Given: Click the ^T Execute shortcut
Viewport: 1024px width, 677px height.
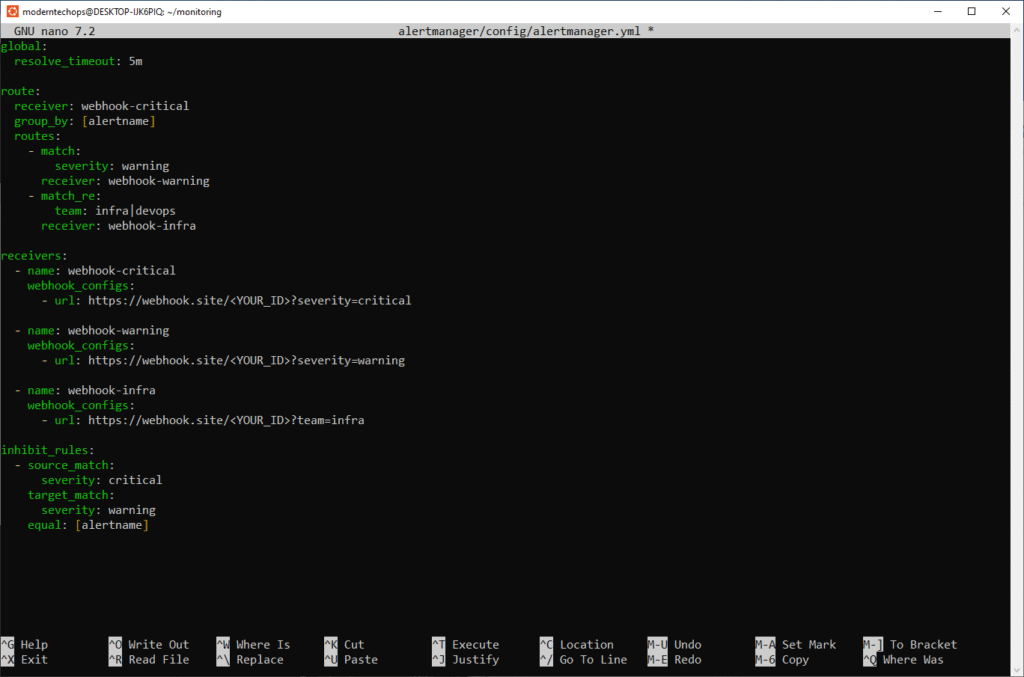Looking at the screenshot, I should (x=466, y=644).
